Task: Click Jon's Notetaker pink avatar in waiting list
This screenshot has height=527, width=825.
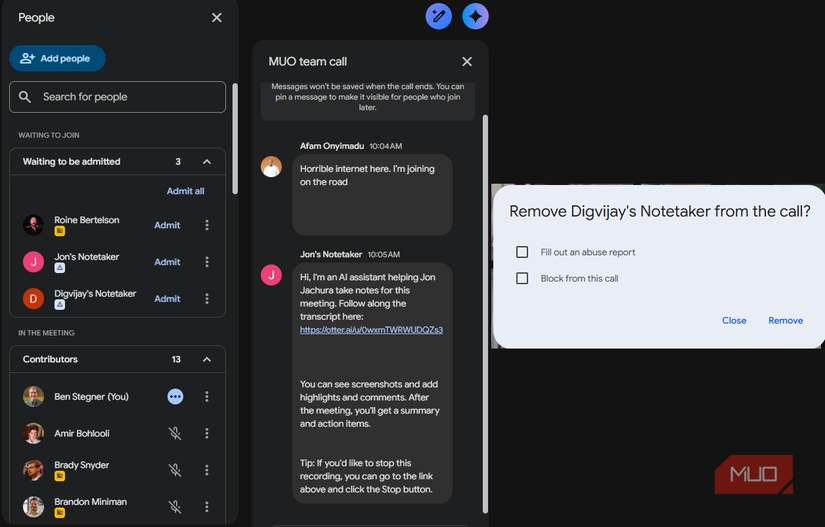Action: tap(33, 262)
